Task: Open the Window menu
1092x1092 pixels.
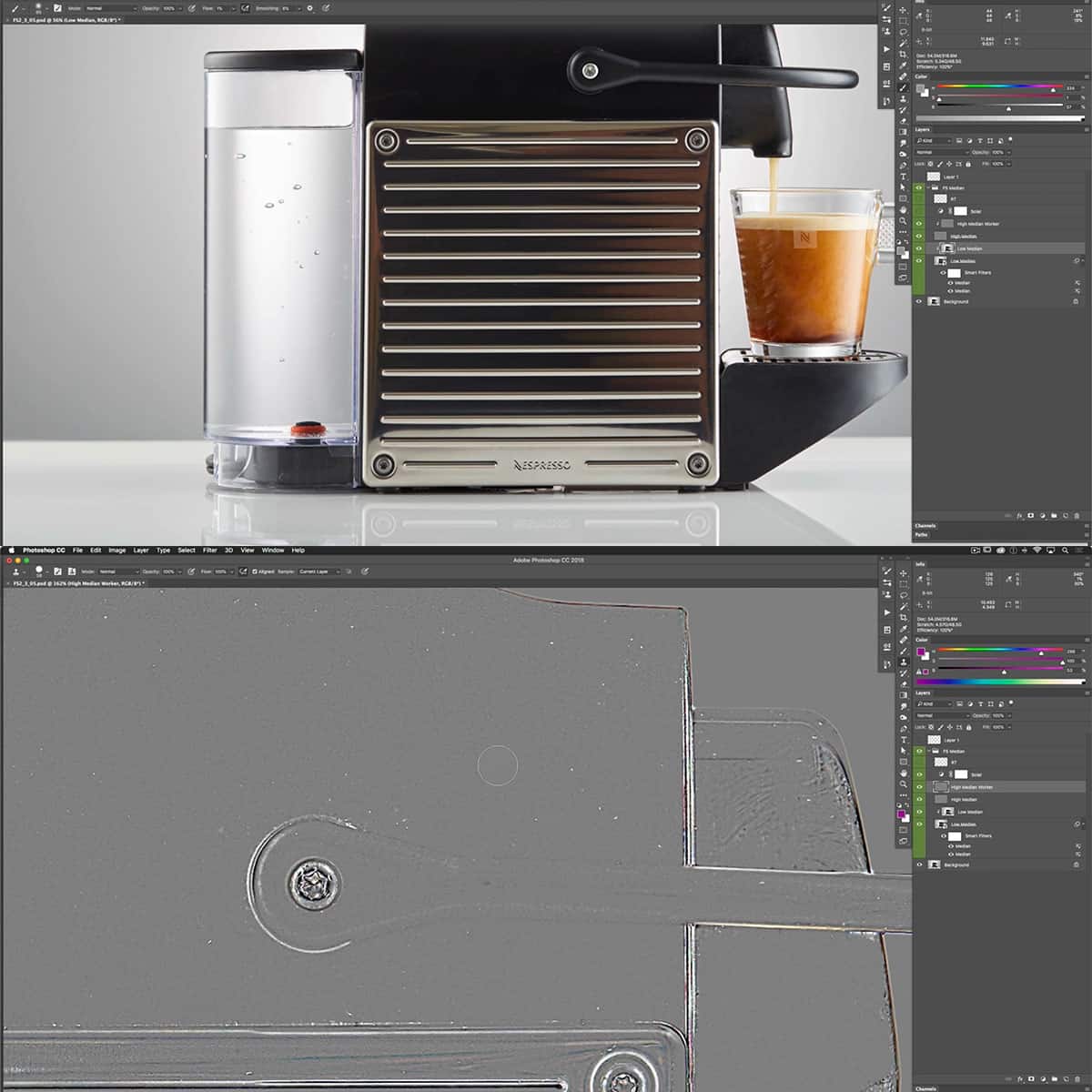Action: [x=273, y=550]
